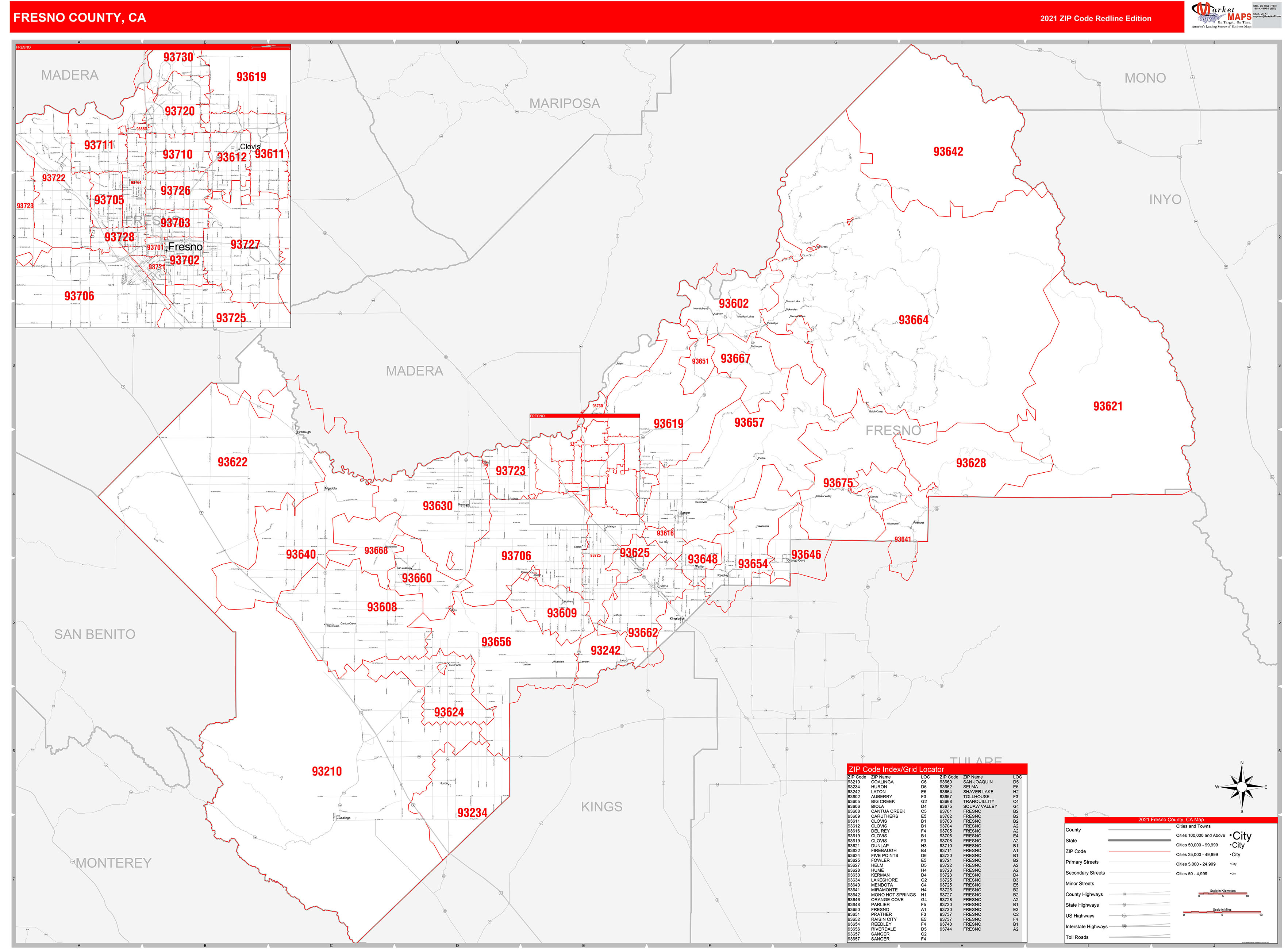Viewport: 1288px width, 949px height.
Task: Click the 93642 ZIP label on map
Action: click(x=948, y=151)
